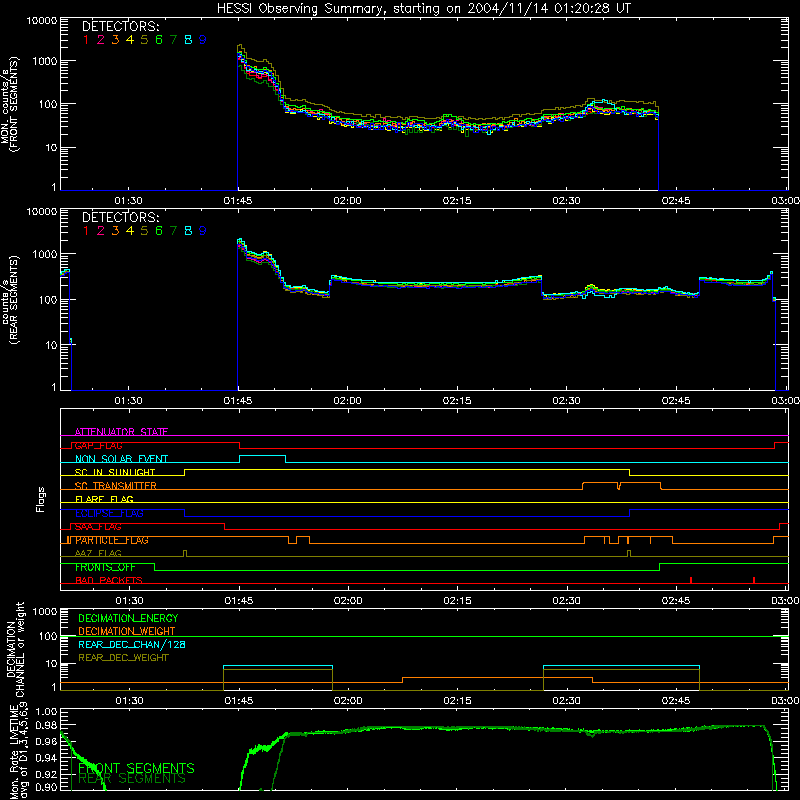Click the SAA_FLAG label
Image resolution: width=800 pixels, height=800 pixels.
[x=98, y=527]
